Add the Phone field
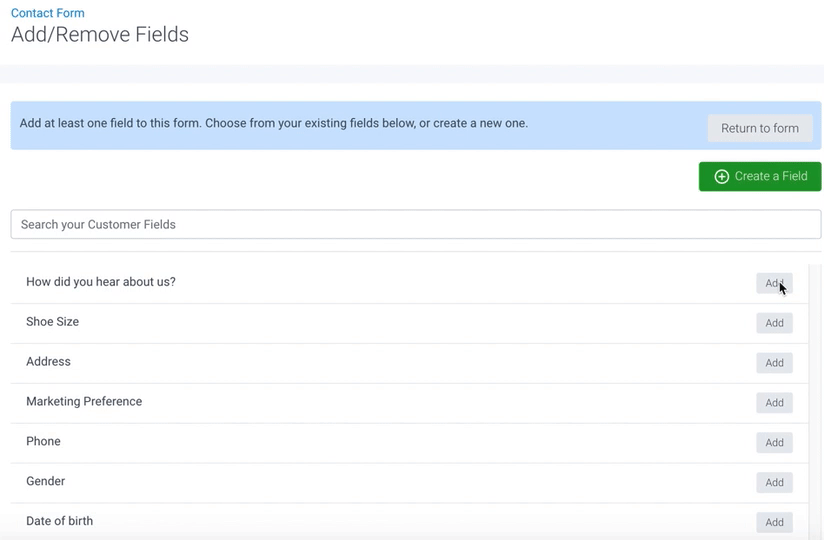Viewport: 824px width, 540px height. pyautogui.click(x=774, y=443)
